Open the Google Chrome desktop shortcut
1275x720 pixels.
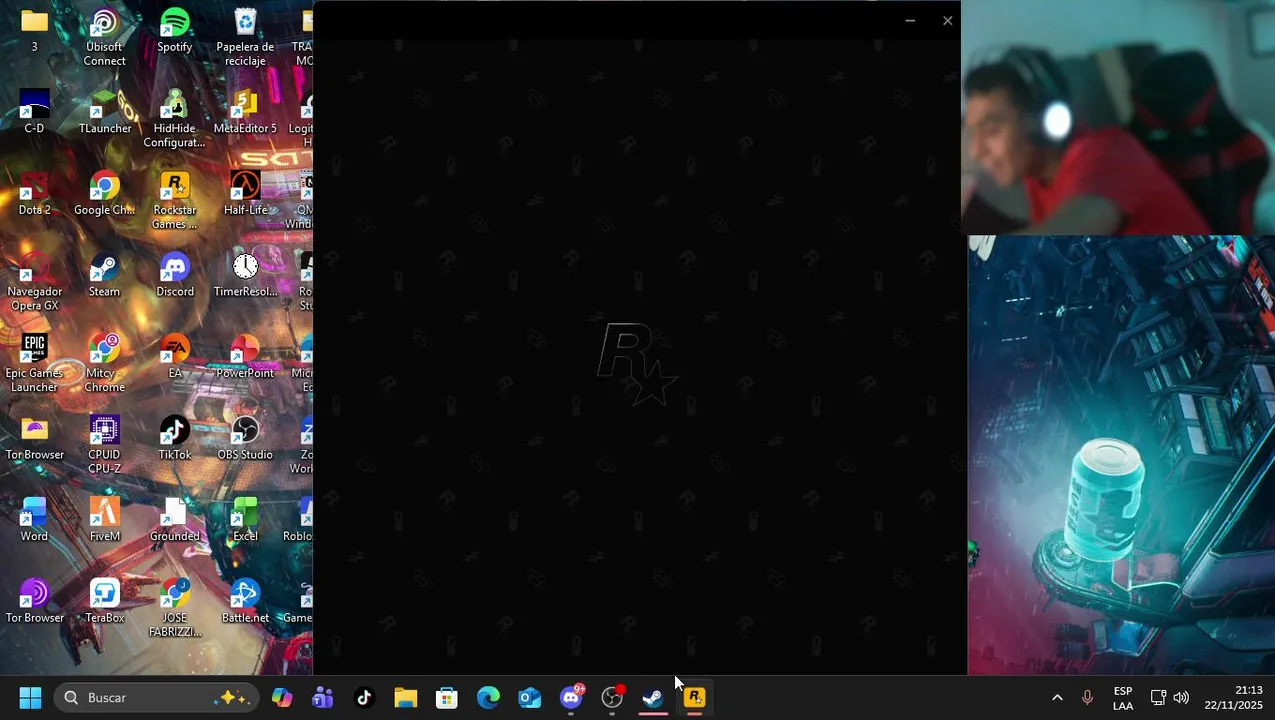click(x=104, y=194)
